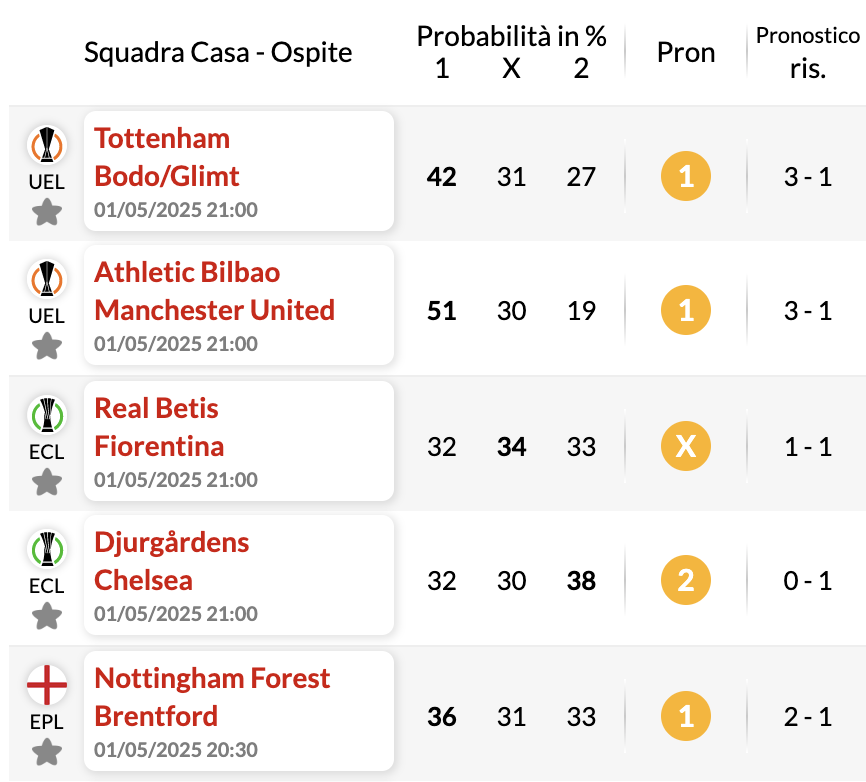Click the UEL logo beside Athletic Bilbao match
The width and height of the screenshot is (866, 782).
tap(47, 279)
